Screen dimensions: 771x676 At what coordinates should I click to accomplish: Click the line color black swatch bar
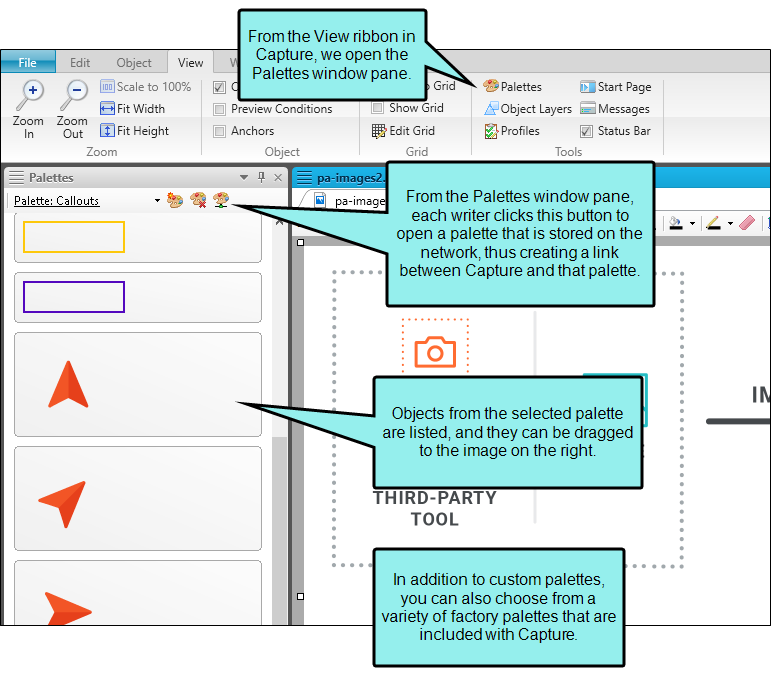pos(713,228)
